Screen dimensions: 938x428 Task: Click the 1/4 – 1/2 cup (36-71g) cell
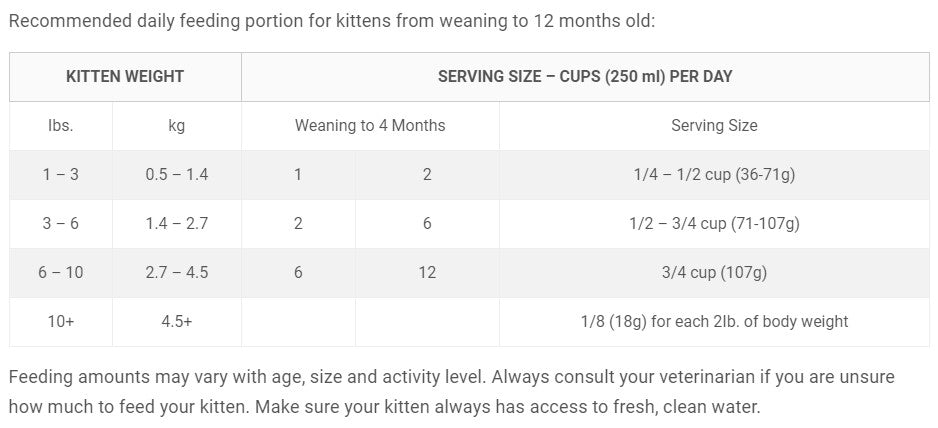pos(714,175)
